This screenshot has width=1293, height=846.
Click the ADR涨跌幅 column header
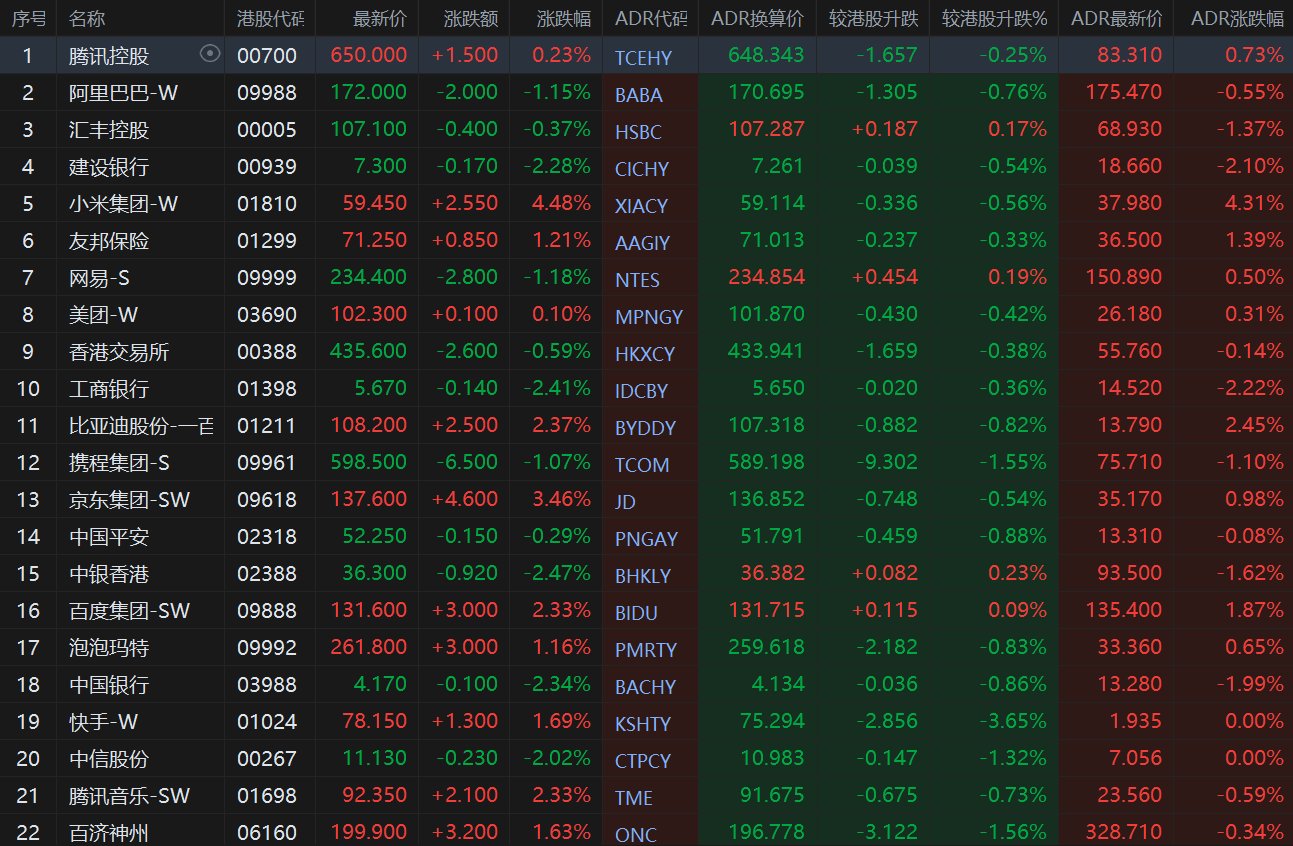[x=1237, y=19]
